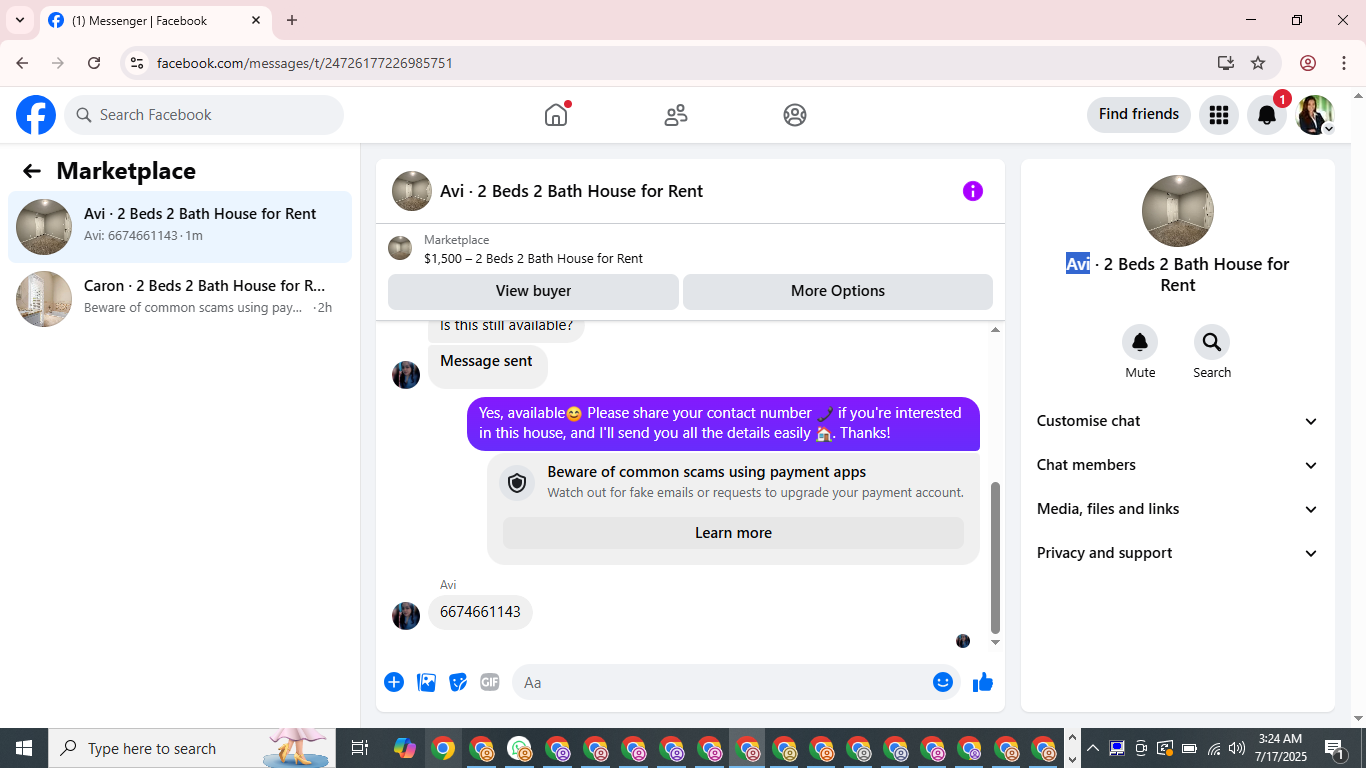Click the View buyer button
This screenshot has height=768, width=1366.
[x=533, y=291]
